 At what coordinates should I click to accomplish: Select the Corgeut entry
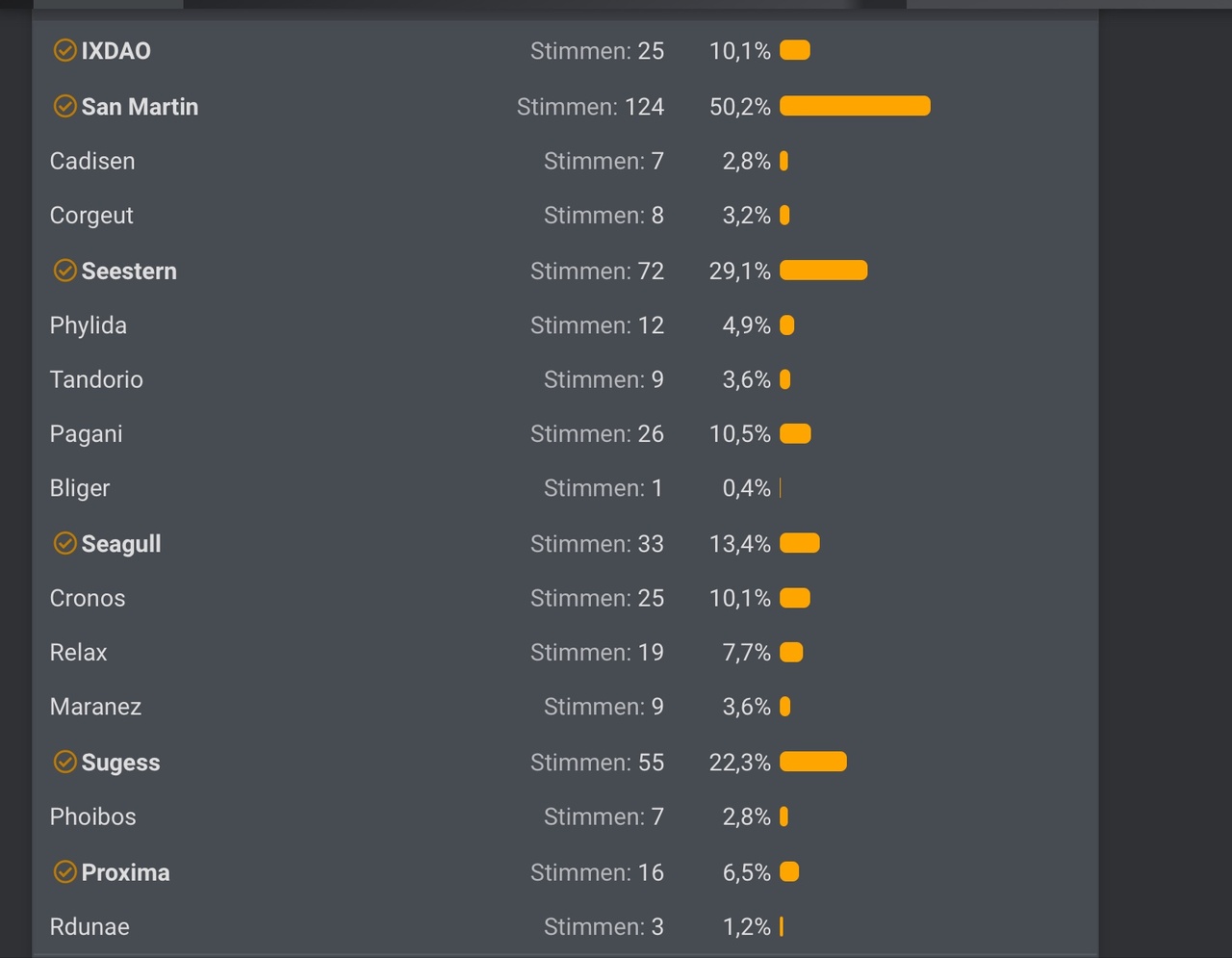point(91,216)
